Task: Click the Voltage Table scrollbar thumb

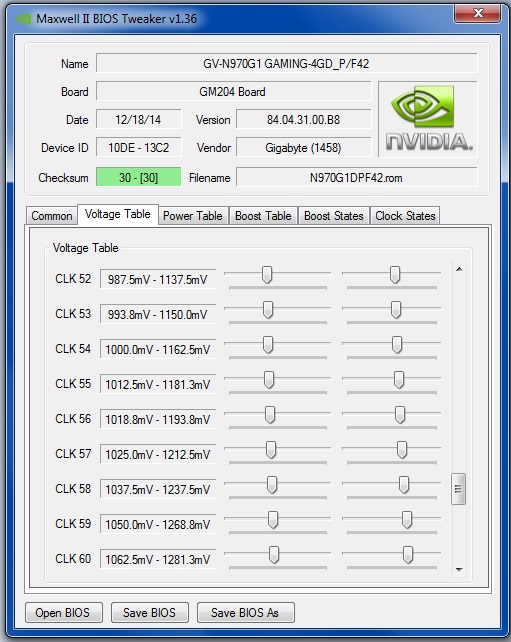Action: click(x=459, y=489)
